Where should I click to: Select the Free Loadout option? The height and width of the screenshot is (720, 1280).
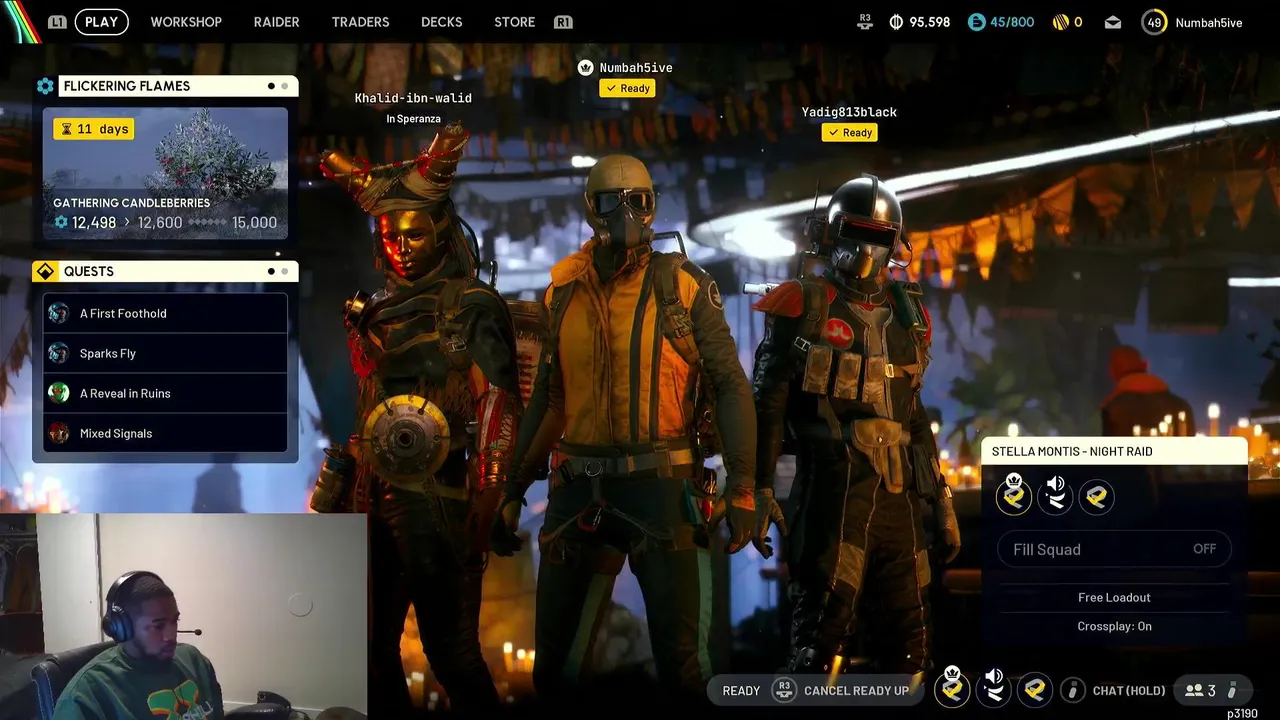[1114, 597]
